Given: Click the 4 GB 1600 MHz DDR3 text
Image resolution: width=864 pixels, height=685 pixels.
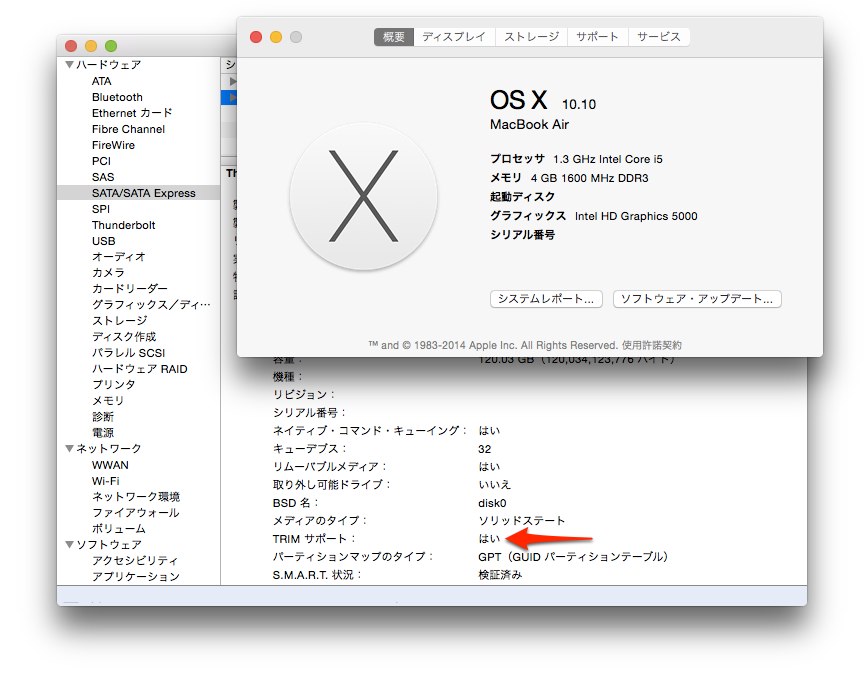Looking at the screenshot, I should point(589,178).
